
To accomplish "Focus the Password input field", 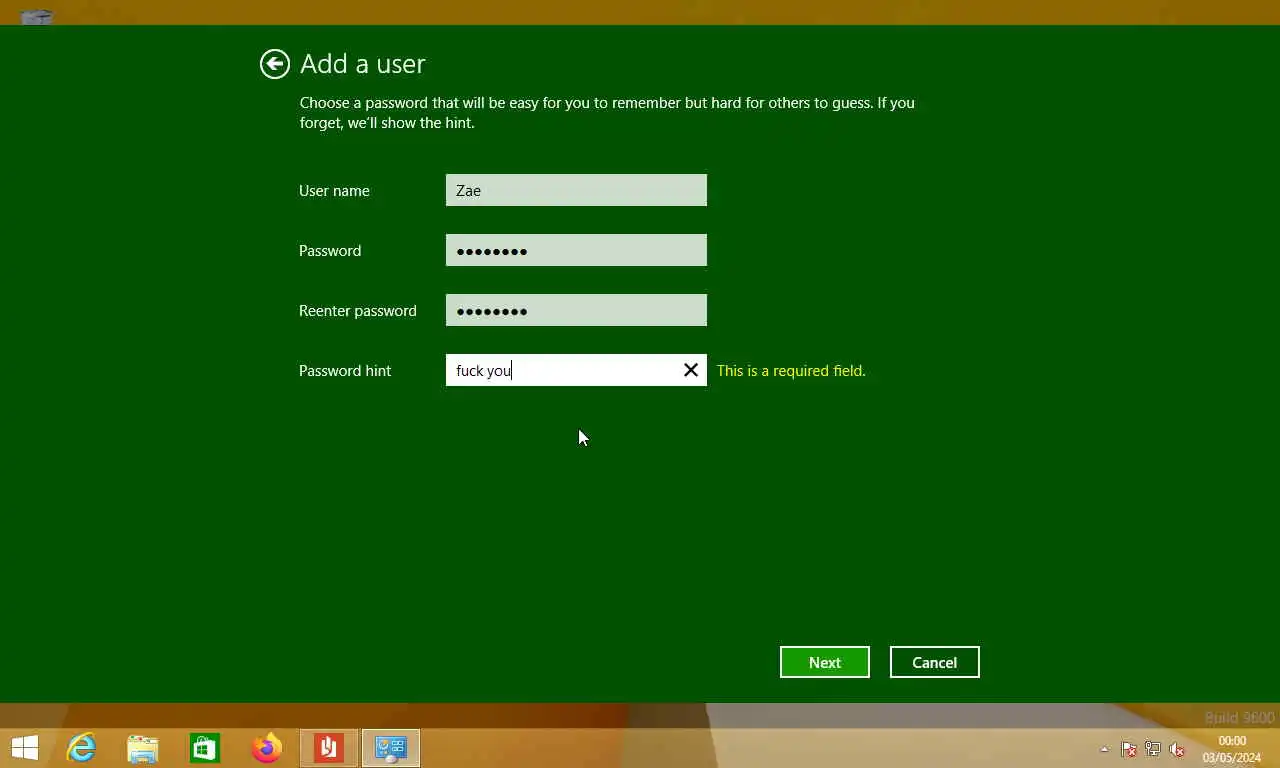I will (x=576, y=250).
